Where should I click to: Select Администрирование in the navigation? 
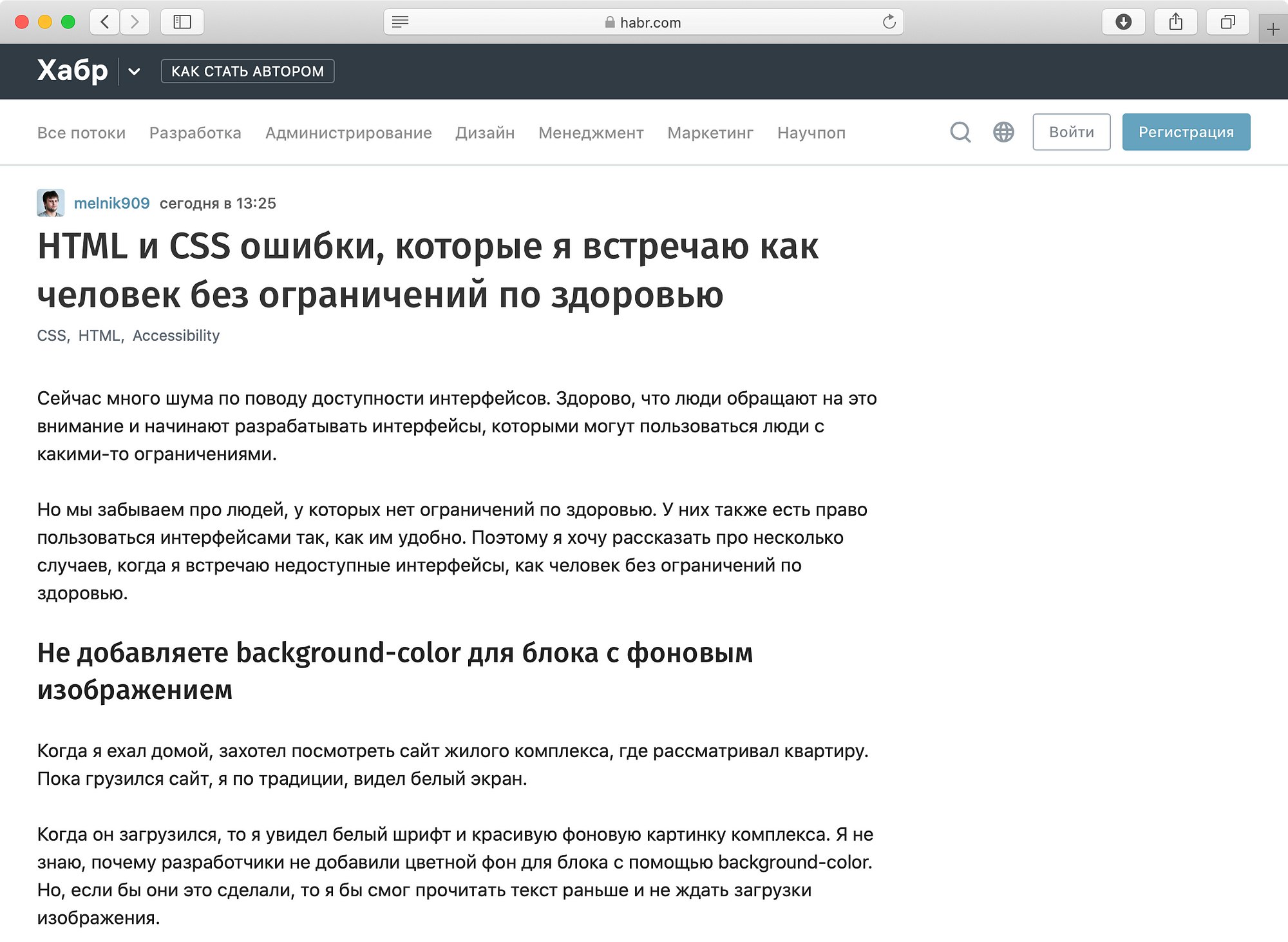pyautogui.click(x=348, y=133)
